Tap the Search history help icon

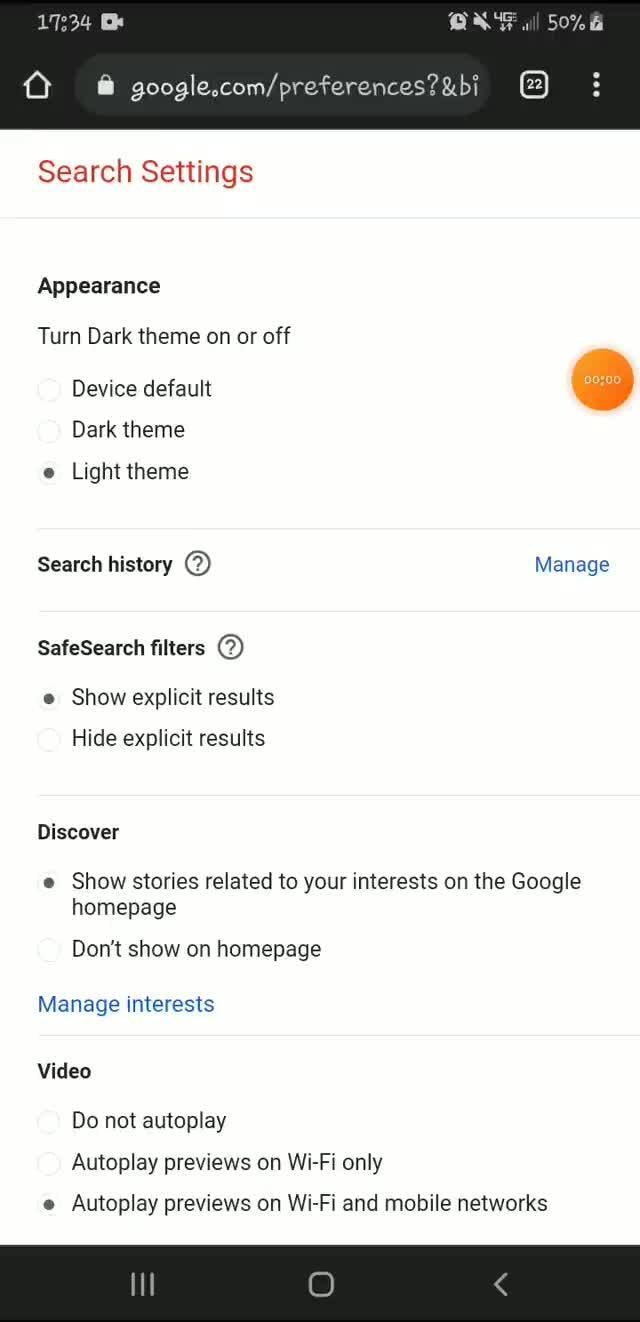[x=197, y=564]
